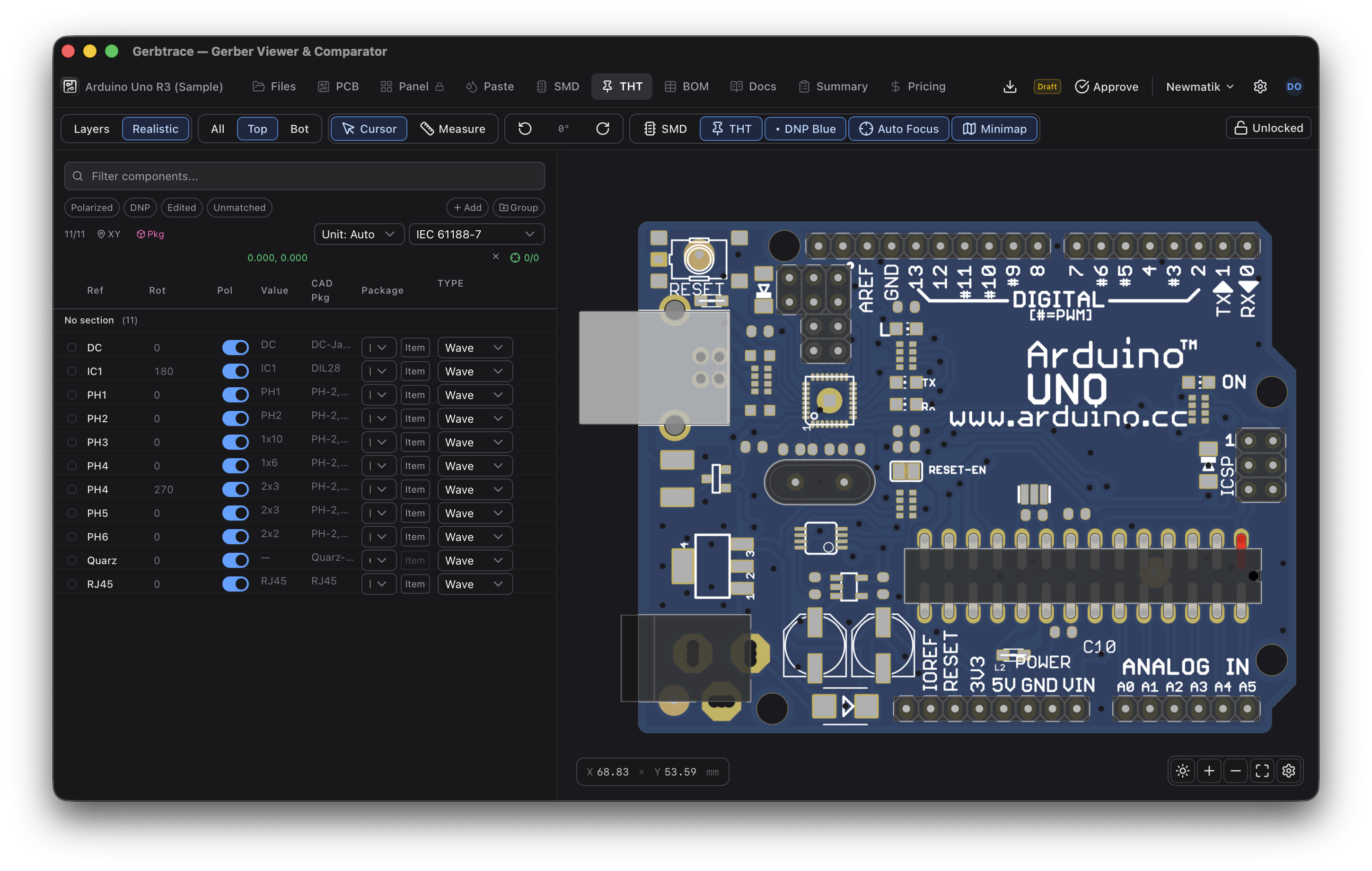
Task: Click the XY position indicator icon
Action: click(109, 234)
